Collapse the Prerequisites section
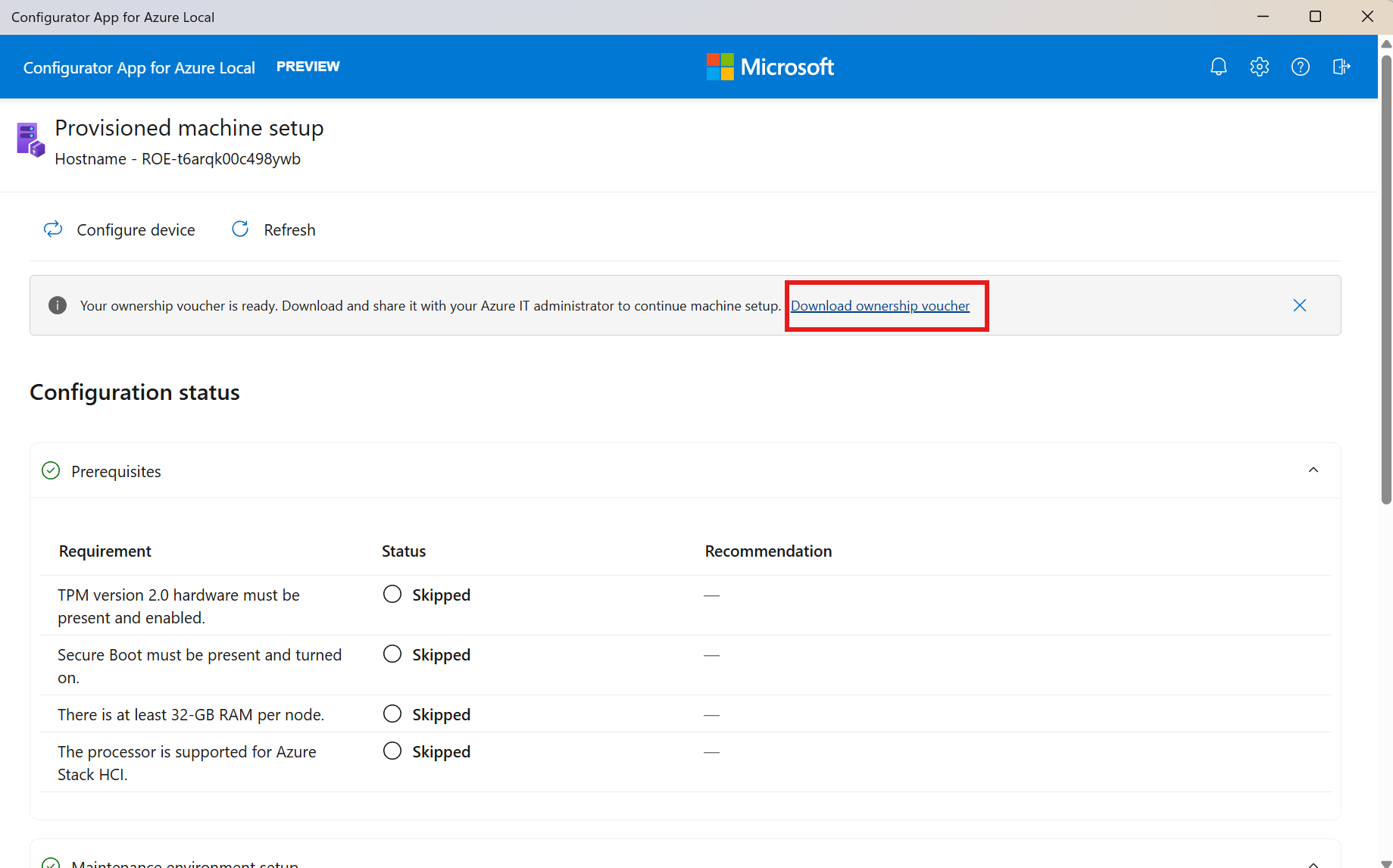This screenshot has height=868, width=1393. (x=1313, y=470)
